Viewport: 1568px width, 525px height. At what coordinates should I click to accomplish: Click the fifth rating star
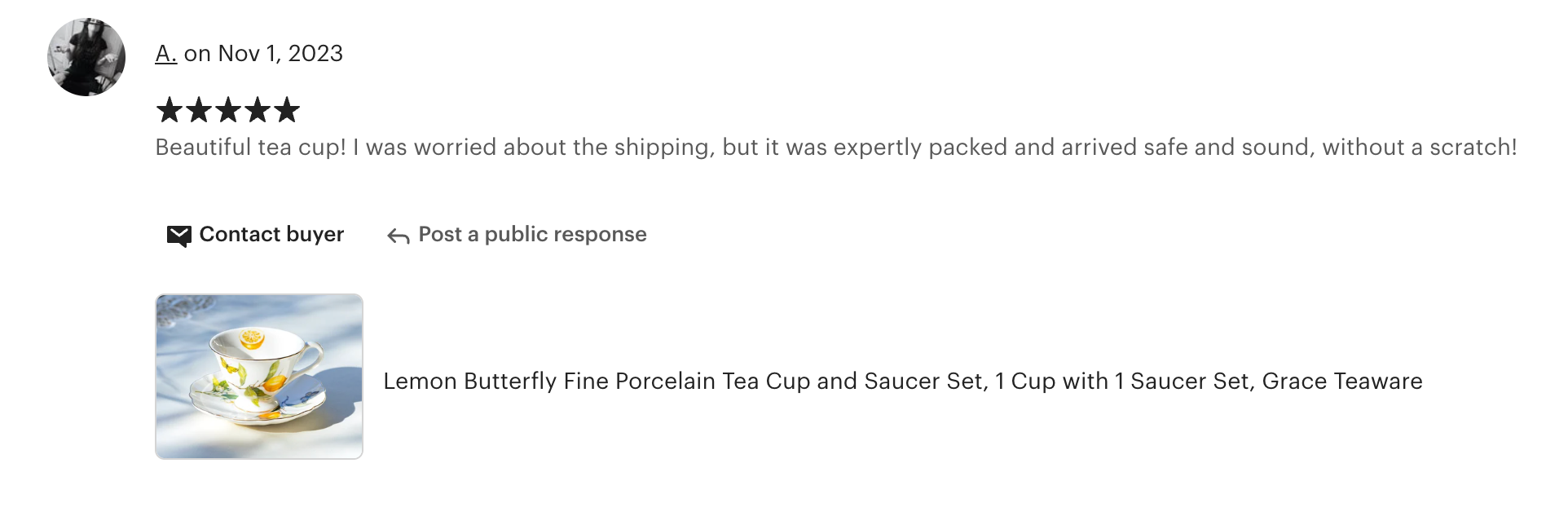point(287,110)
